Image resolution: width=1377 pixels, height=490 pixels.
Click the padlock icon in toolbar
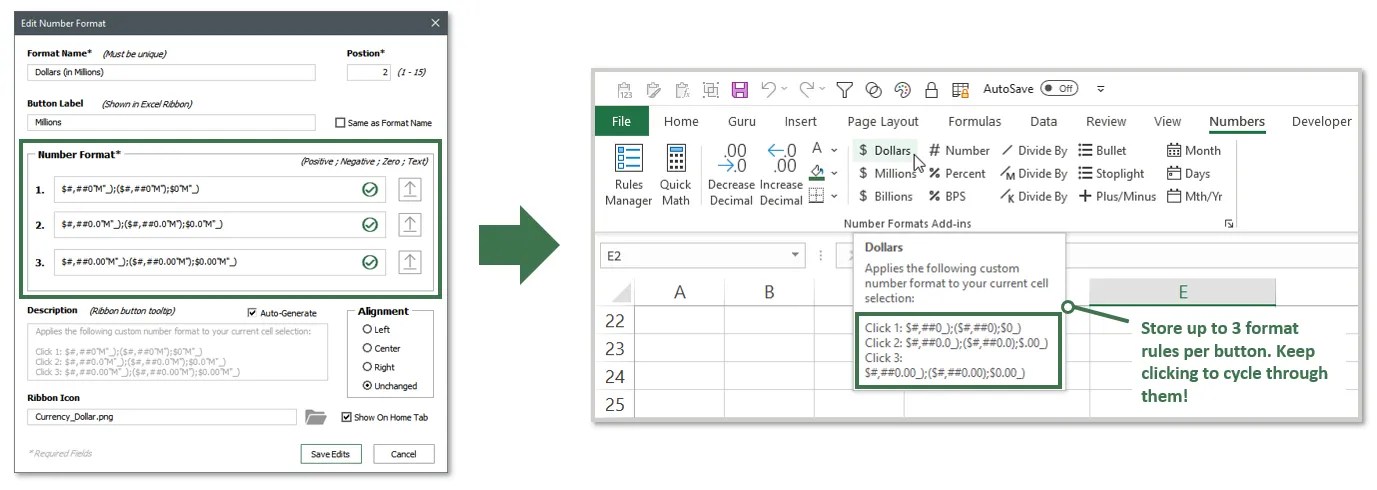(x=931, y=89)
